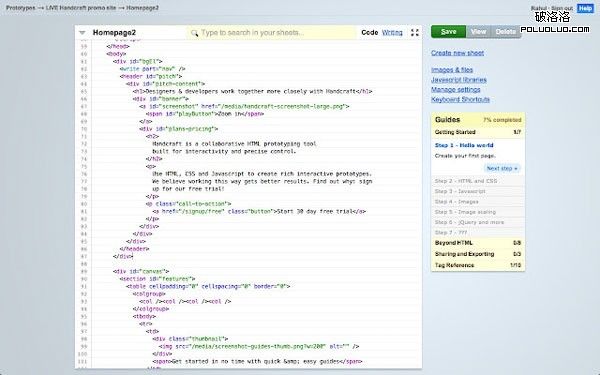Click LIVE Handcraft promo site breadcrumb
This screenshot has height=375, width=600.
click(81, 8)
